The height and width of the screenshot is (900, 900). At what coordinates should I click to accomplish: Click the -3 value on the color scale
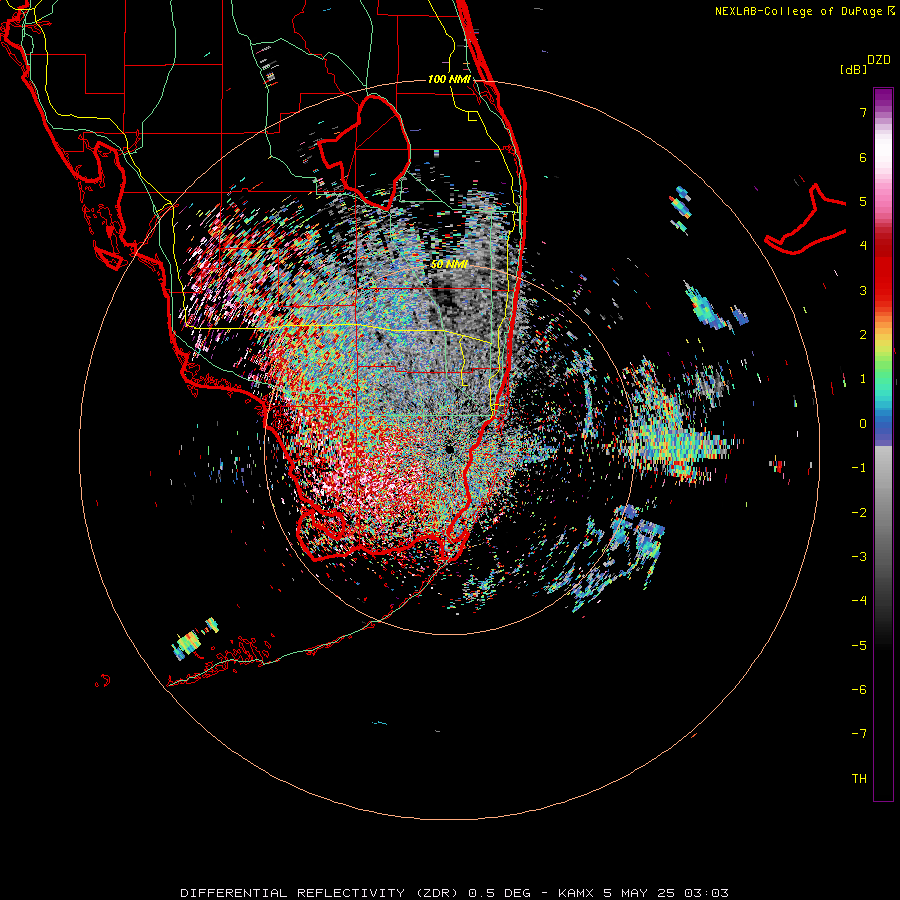point(859,557)
